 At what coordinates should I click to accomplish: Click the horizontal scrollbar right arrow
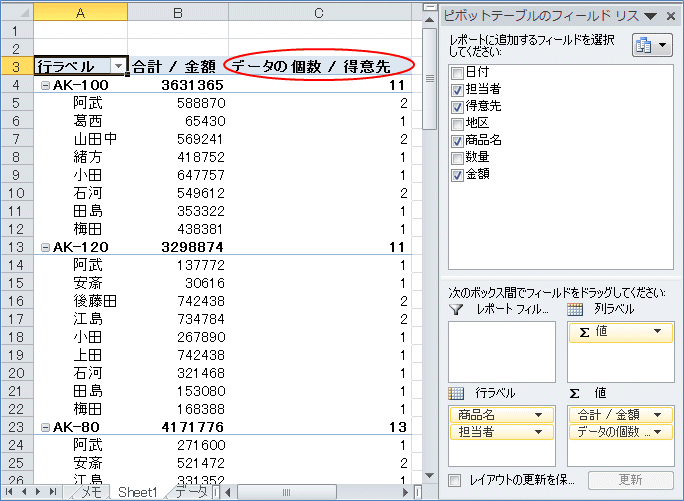pyautogui.click(x=405, y=492)
